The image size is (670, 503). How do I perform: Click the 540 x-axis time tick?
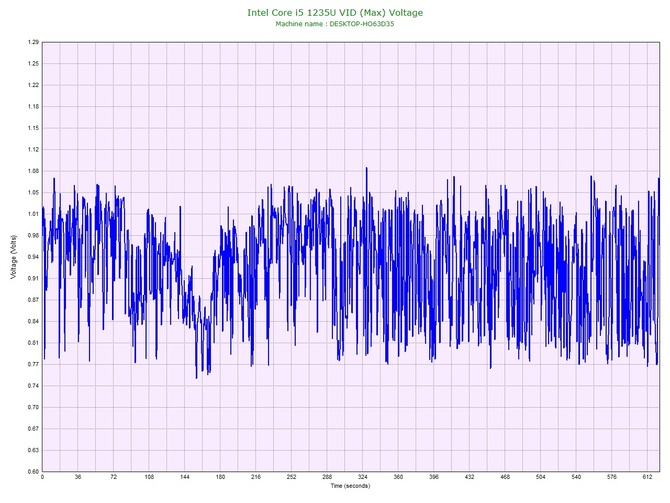(x=576, y=477)
